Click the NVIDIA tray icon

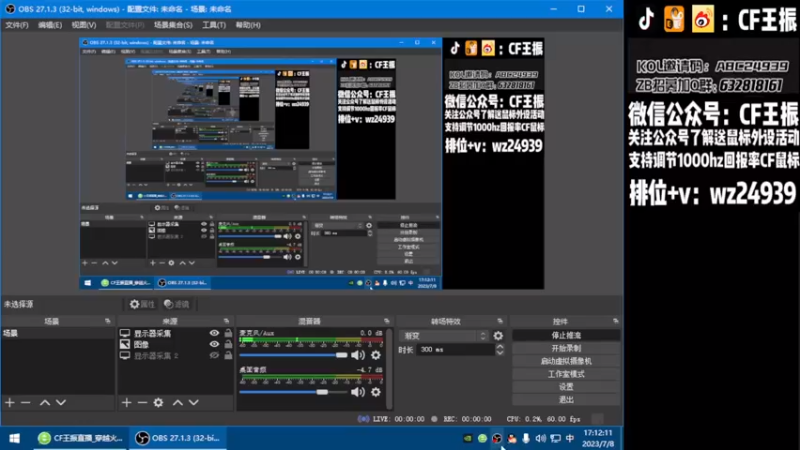point(468,438)
